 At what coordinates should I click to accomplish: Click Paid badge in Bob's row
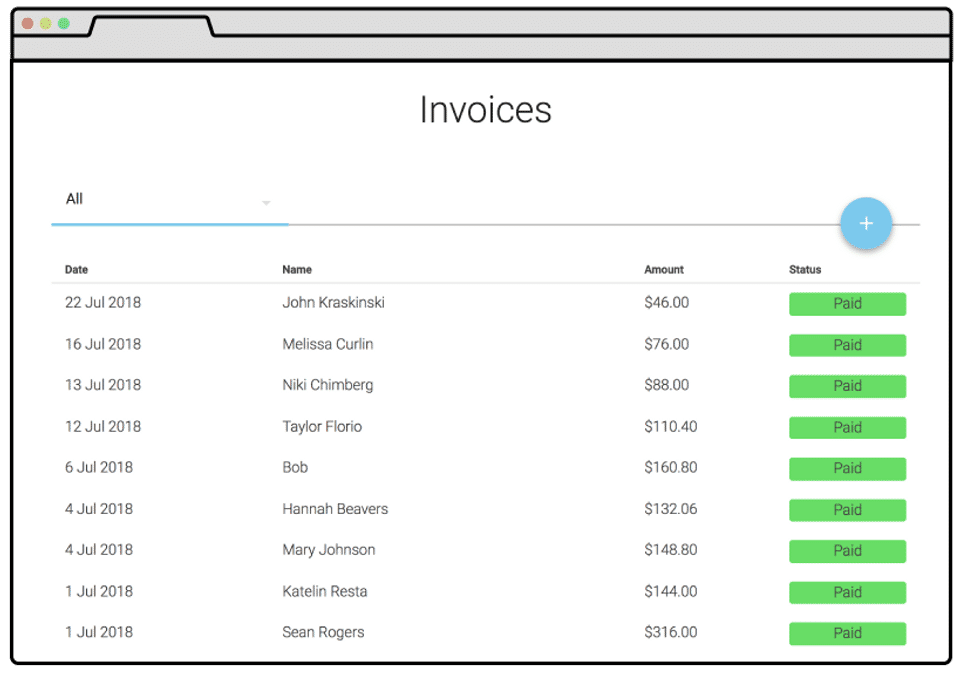coord(847,468)
